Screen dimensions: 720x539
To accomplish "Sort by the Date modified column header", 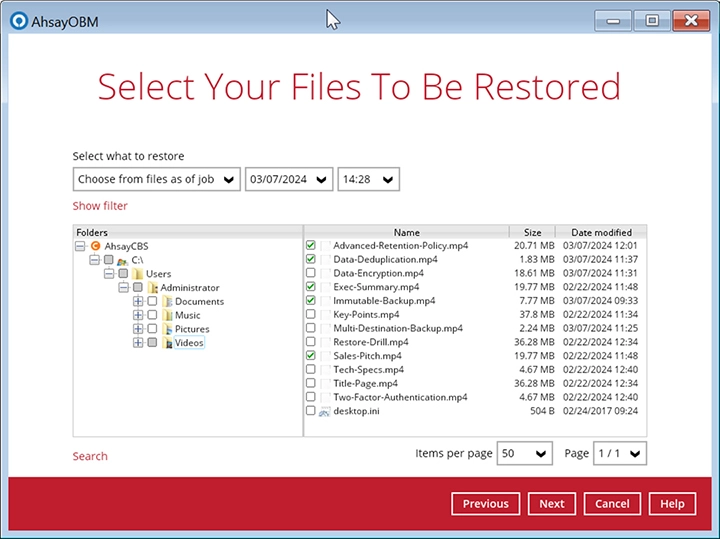I will click(601, 232).
